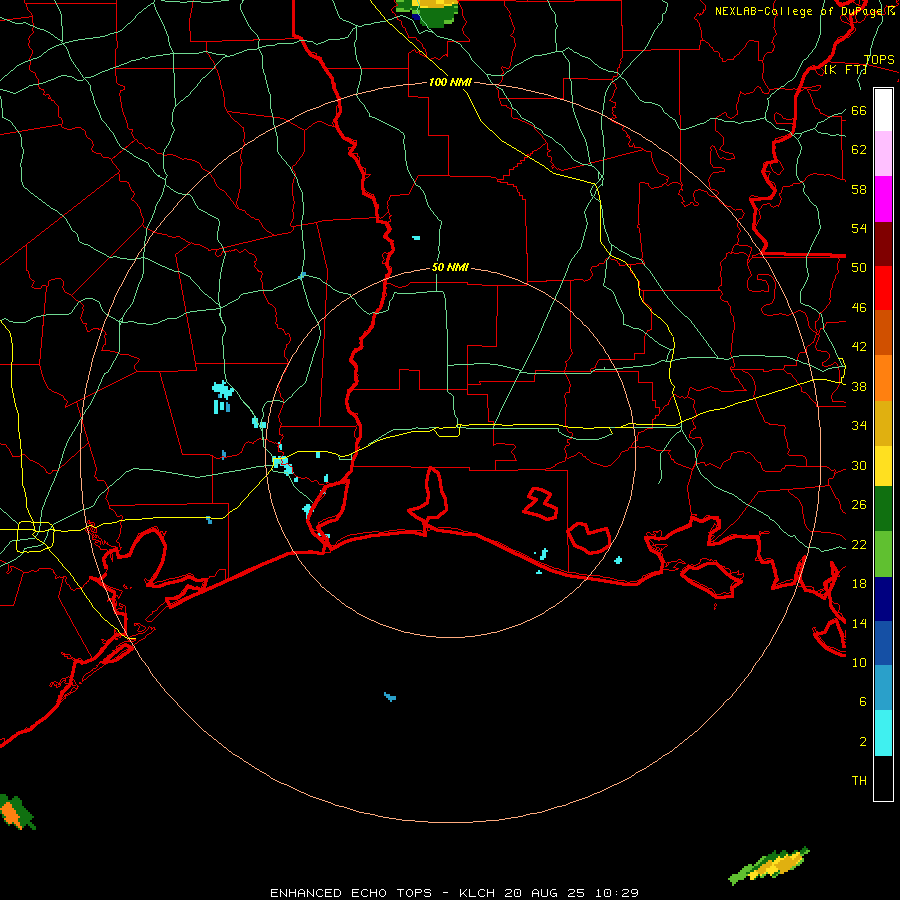This screenshot has height=900, width=900.
Task: Select the dark green 26 kft swatch
Action: (883, 509)
